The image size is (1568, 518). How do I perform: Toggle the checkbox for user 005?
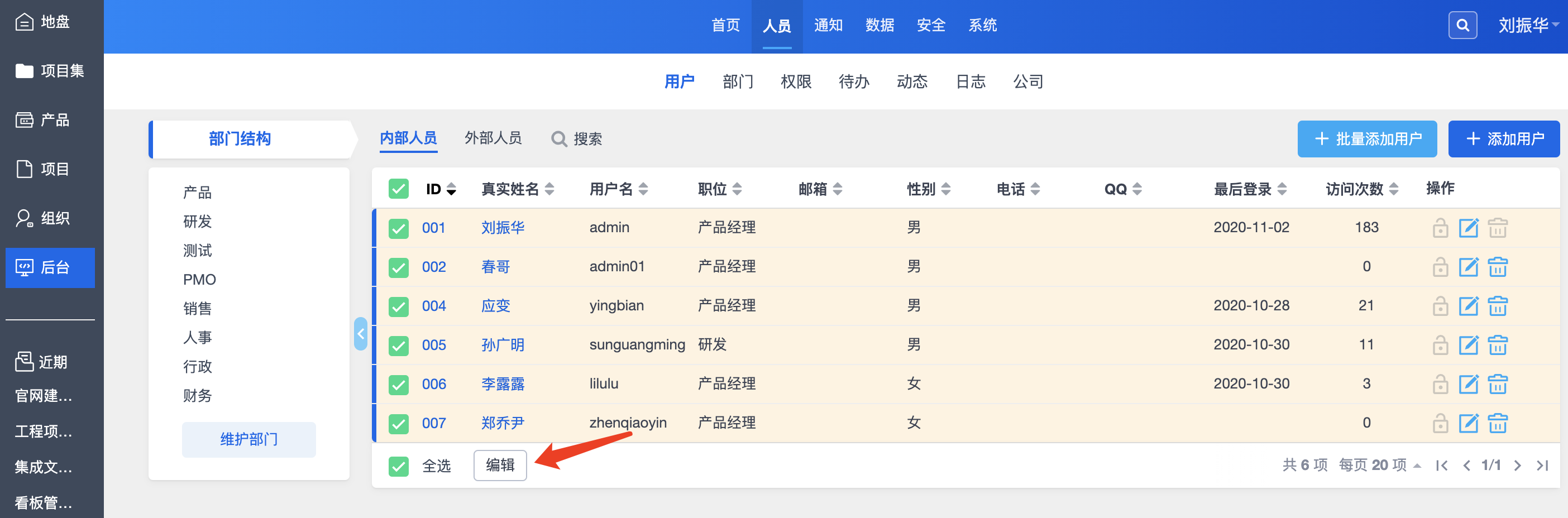(x=399, y=346)
